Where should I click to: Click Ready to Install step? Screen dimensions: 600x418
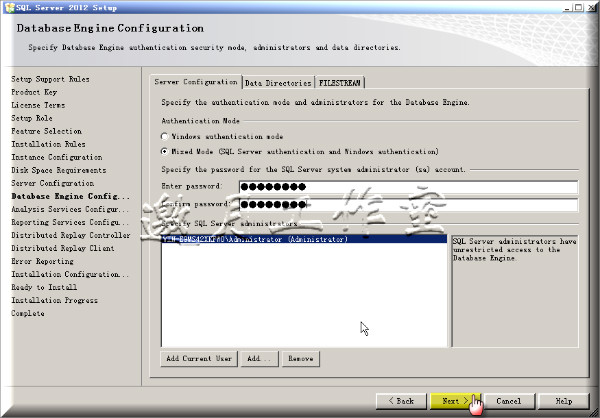coord(44,287)
